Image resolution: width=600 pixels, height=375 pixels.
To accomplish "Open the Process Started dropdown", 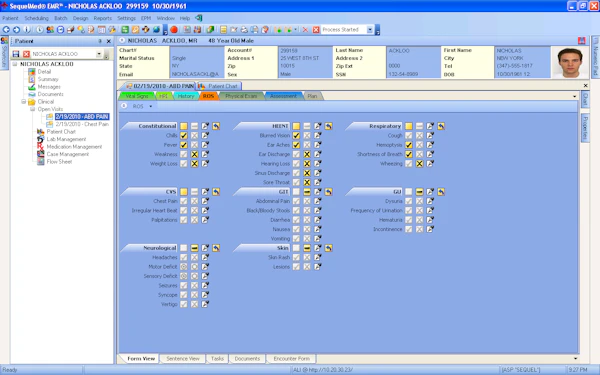I will tap(370, 29).
